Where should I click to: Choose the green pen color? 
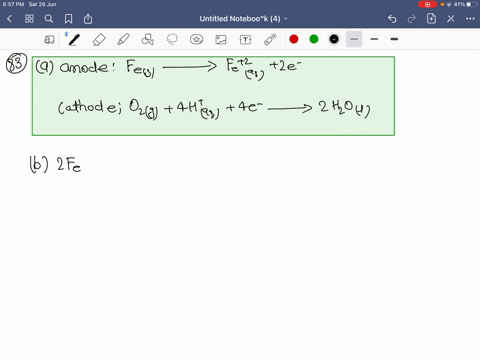(x=314, y=39)
